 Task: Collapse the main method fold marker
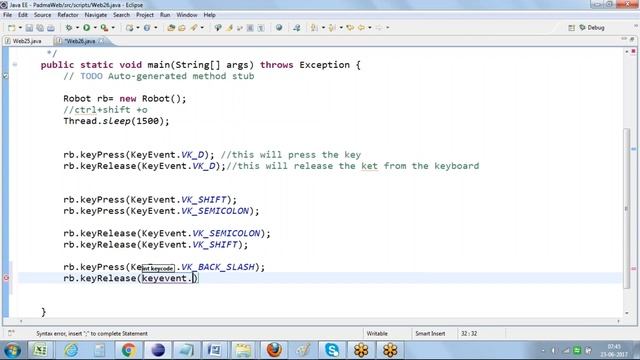(x=15, y=64)
